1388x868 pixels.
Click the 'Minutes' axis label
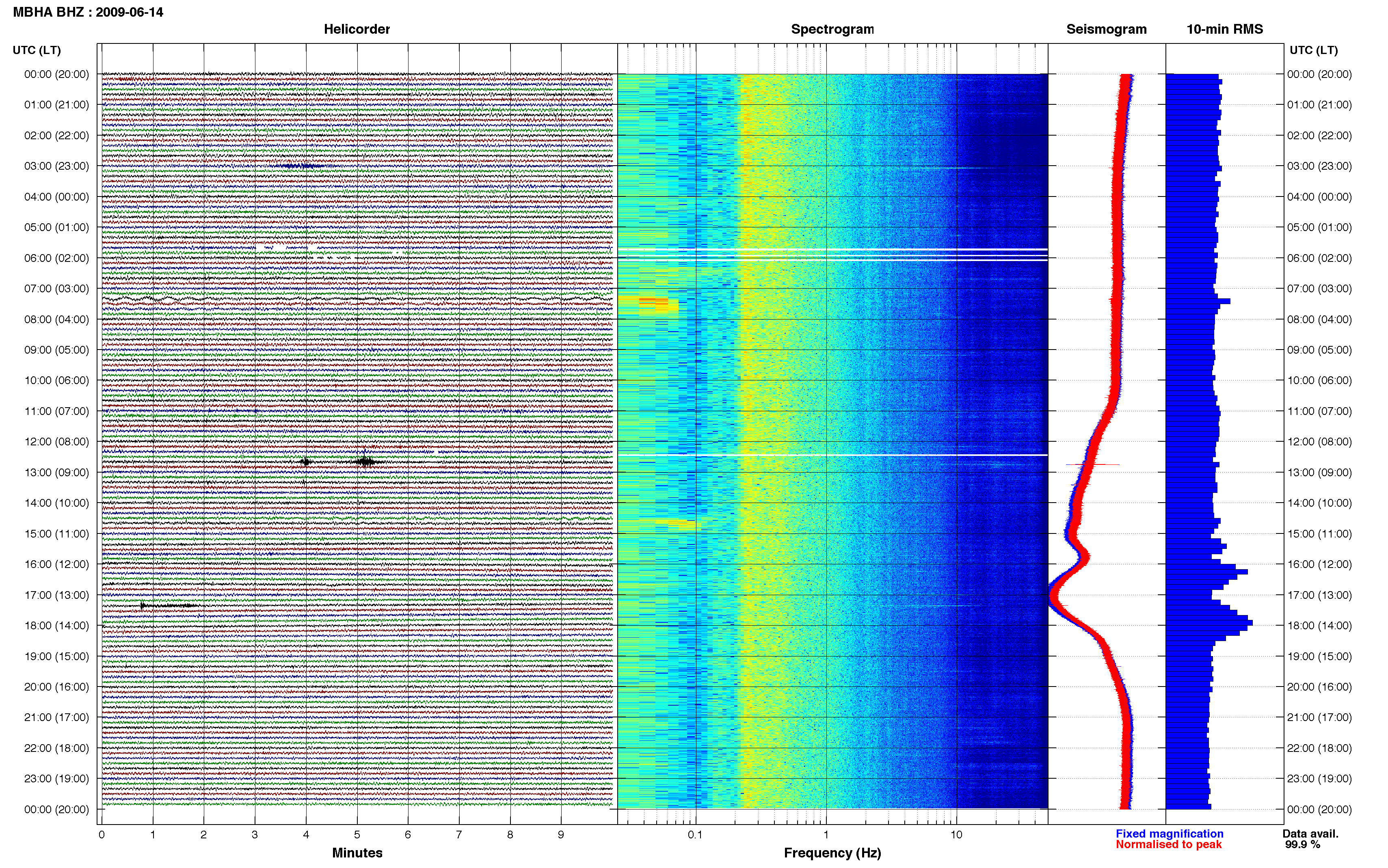[x=357, y=853]
